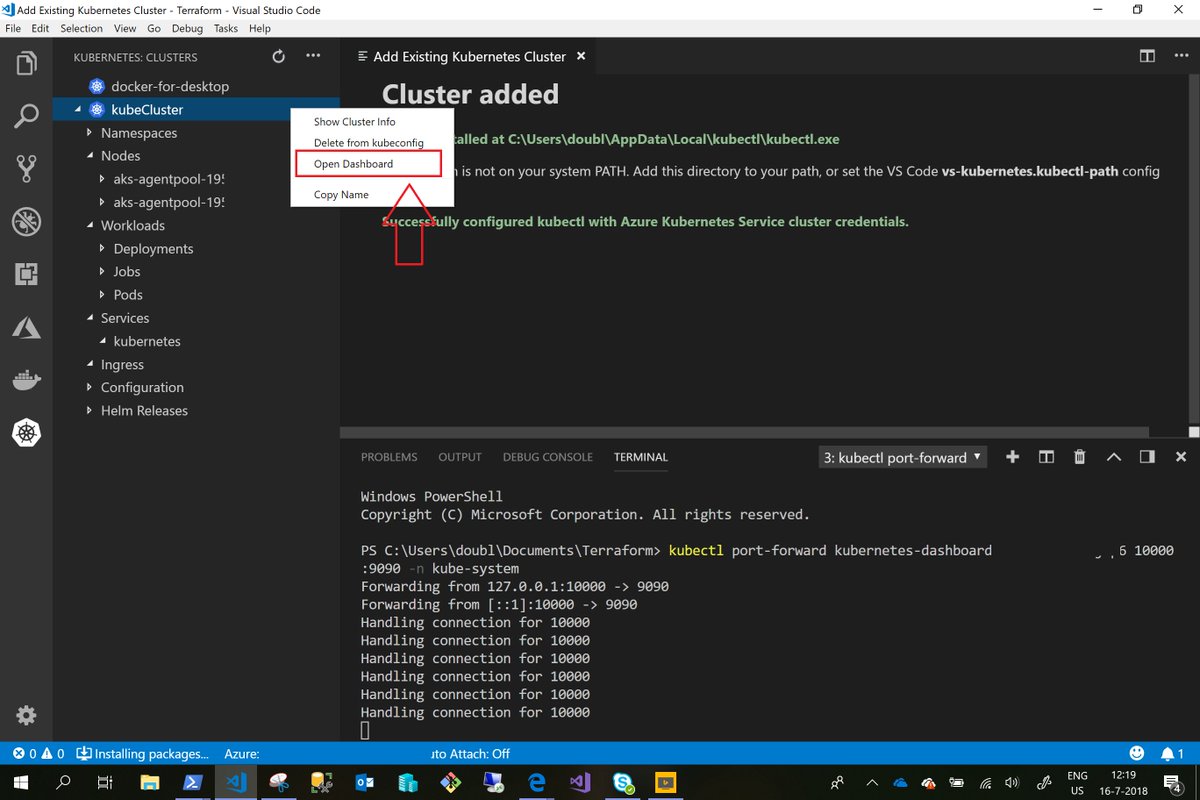Switch to the Terminal panel tab
Viewport: 1200px width, 800px height.
641,457
